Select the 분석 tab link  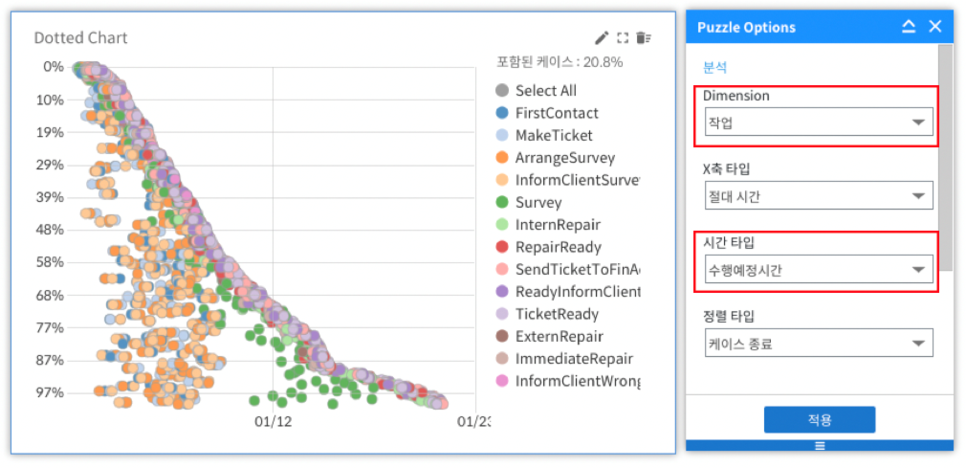(715, 67)
